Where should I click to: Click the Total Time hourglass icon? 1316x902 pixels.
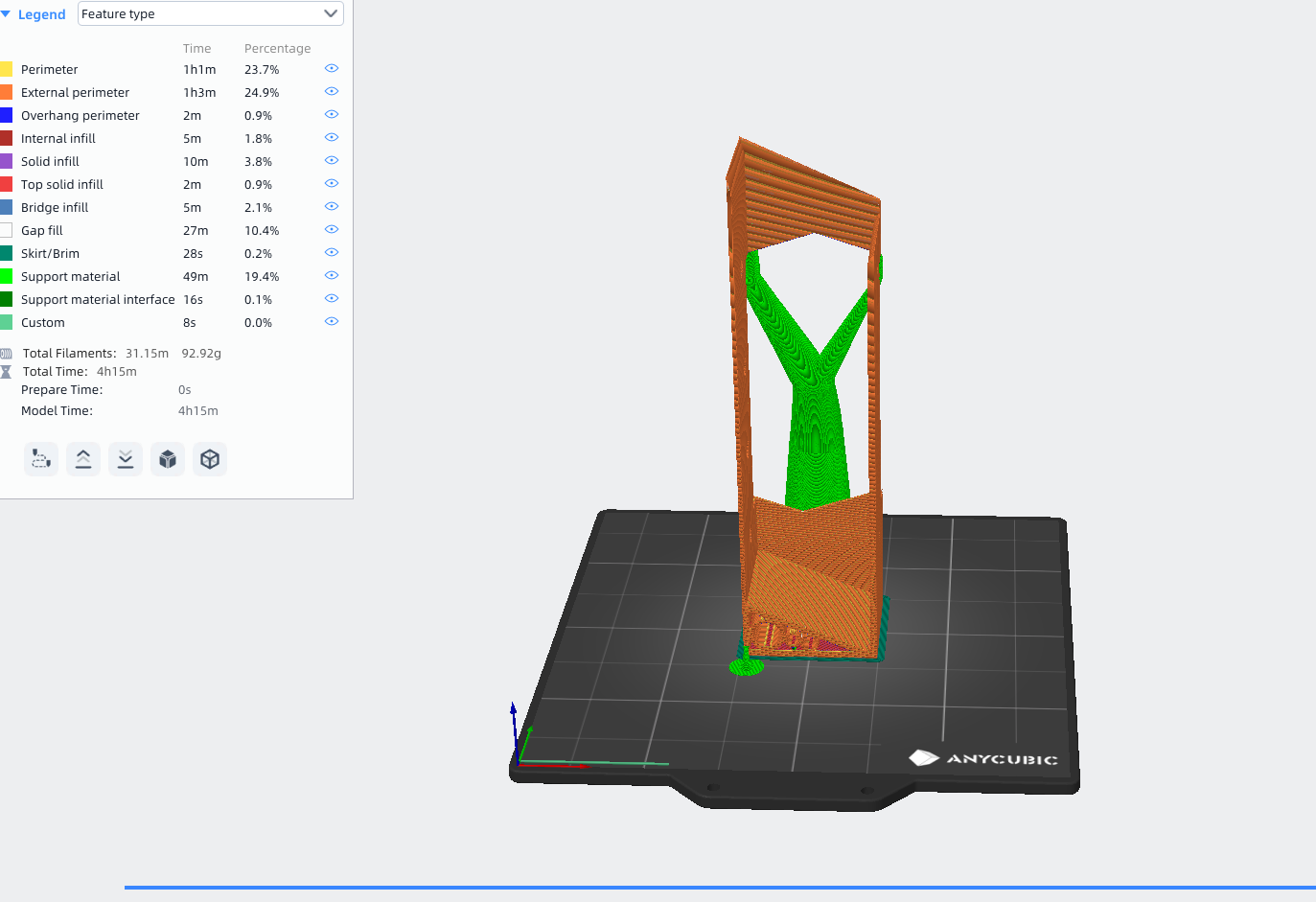pyautogui.click(x=6, y=372)
